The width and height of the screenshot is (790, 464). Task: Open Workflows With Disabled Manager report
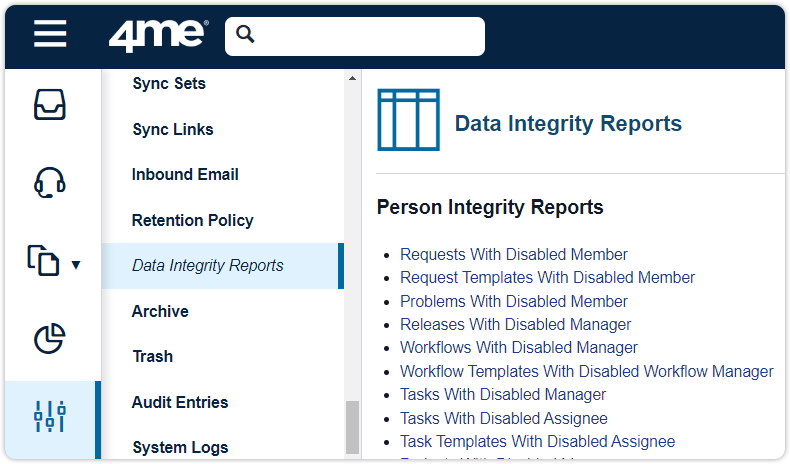[519, 348]
